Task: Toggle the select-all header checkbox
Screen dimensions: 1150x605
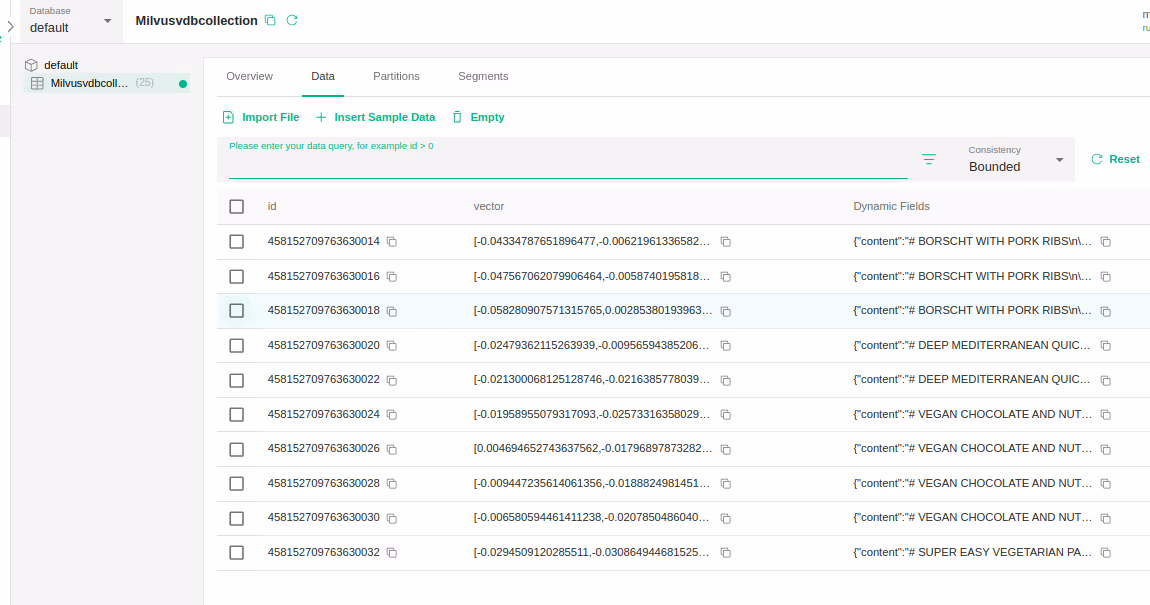Action: click(x=236, y=207)
